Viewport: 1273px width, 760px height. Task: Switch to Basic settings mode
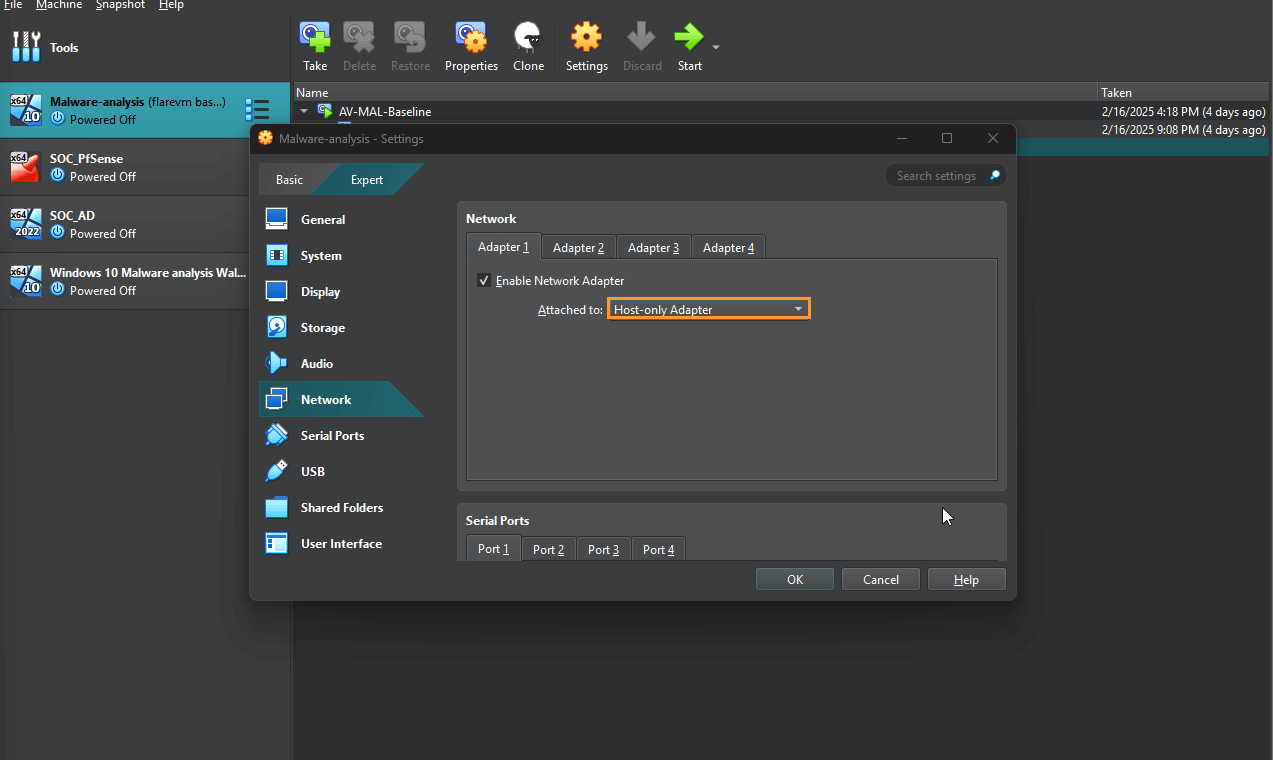tap(289, 179)
